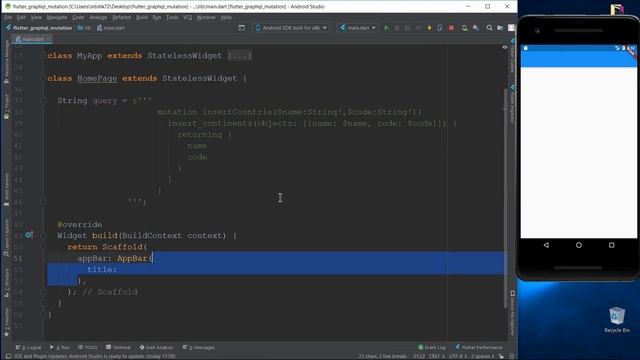
Task: Change the CRLF line separator setting
Action: tap(437, 356)
